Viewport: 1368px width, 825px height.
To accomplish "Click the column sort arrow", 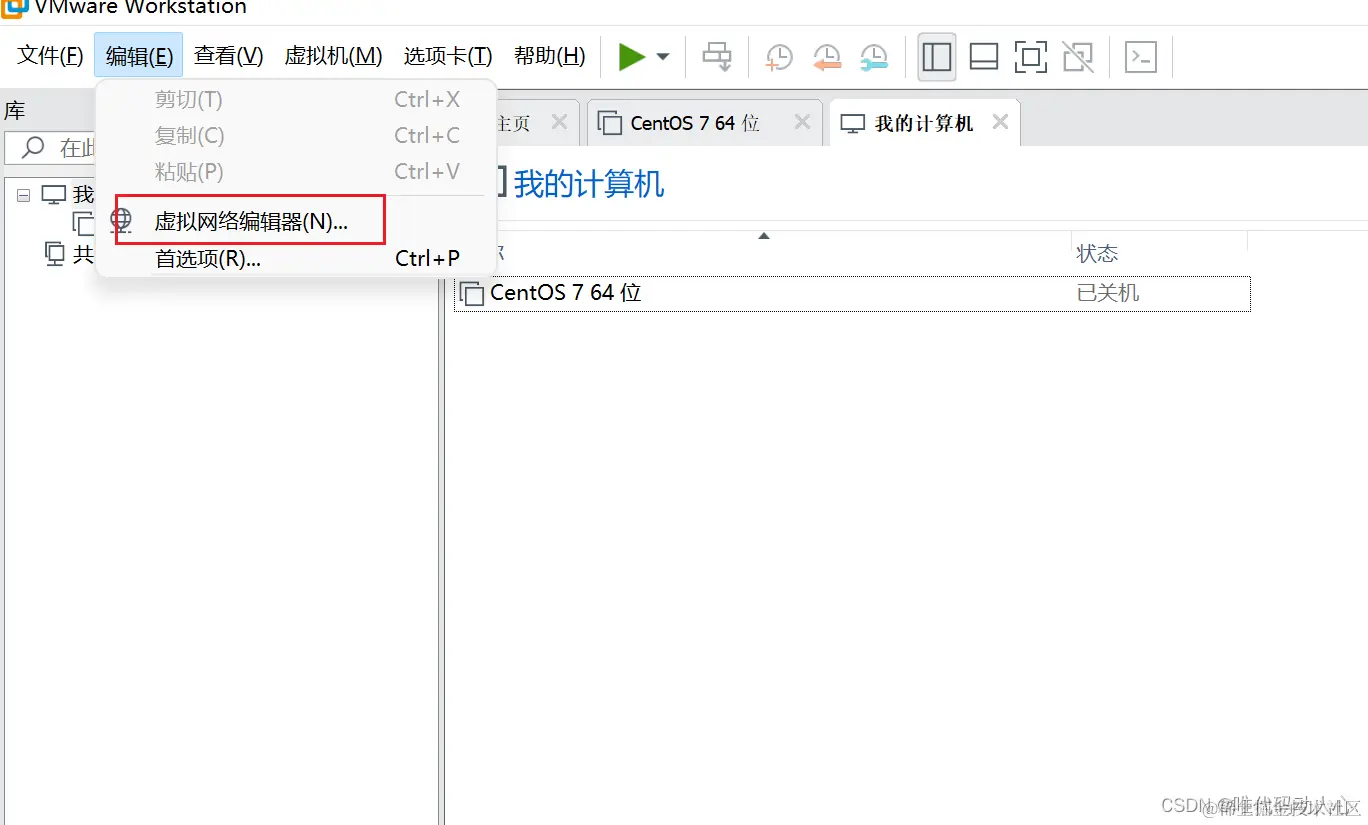I will coord(764,236).
